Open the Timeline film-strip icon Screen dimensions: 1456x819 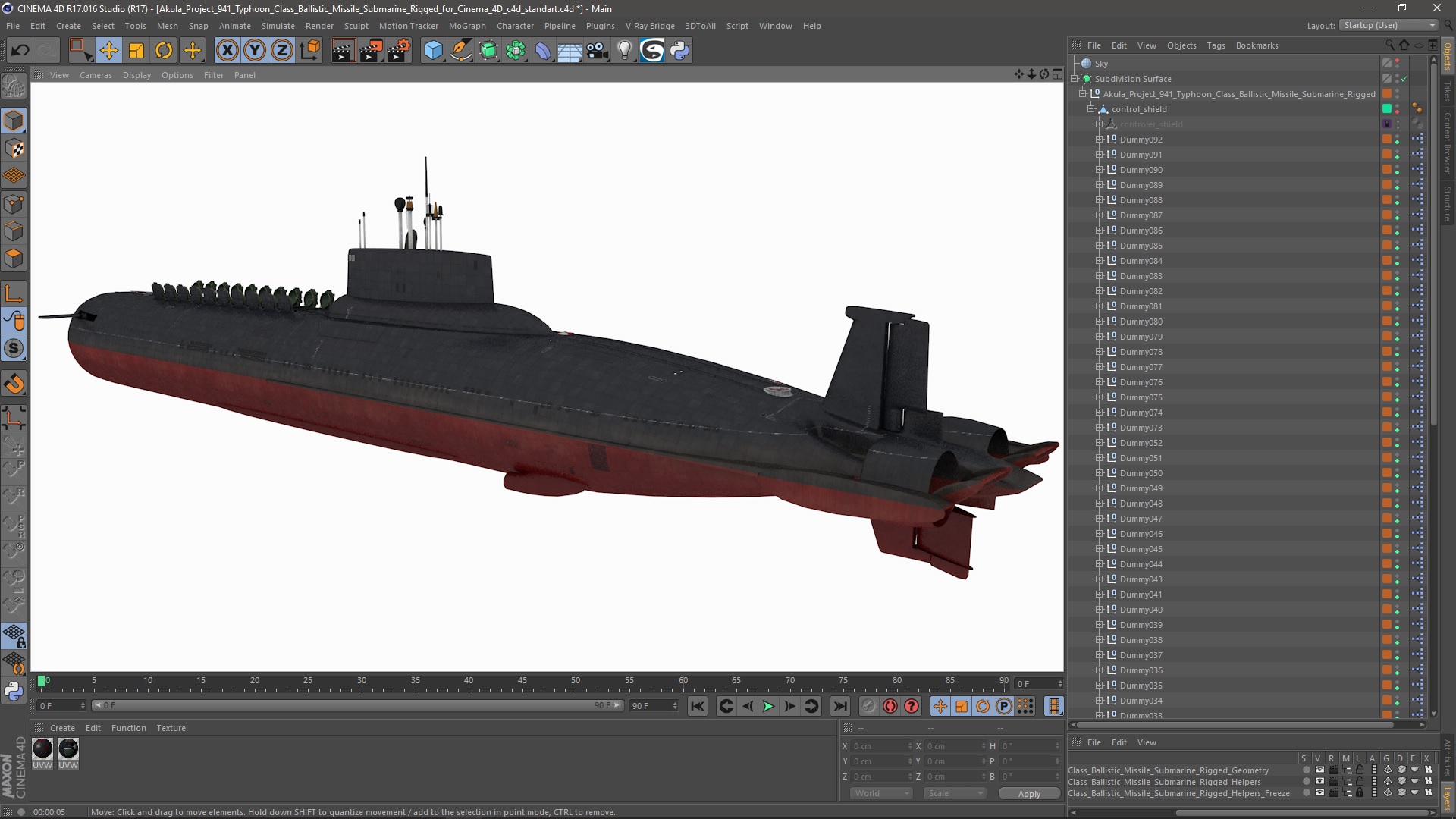1054,706
